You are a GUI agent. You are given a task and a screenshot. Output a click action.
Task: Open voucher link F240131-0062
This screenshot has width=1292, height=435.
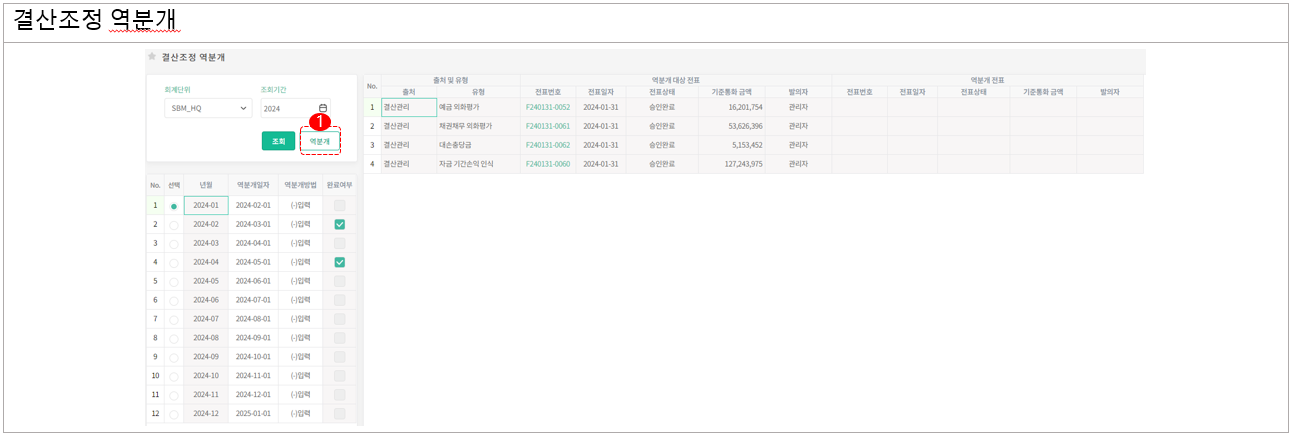pos(547,145)
